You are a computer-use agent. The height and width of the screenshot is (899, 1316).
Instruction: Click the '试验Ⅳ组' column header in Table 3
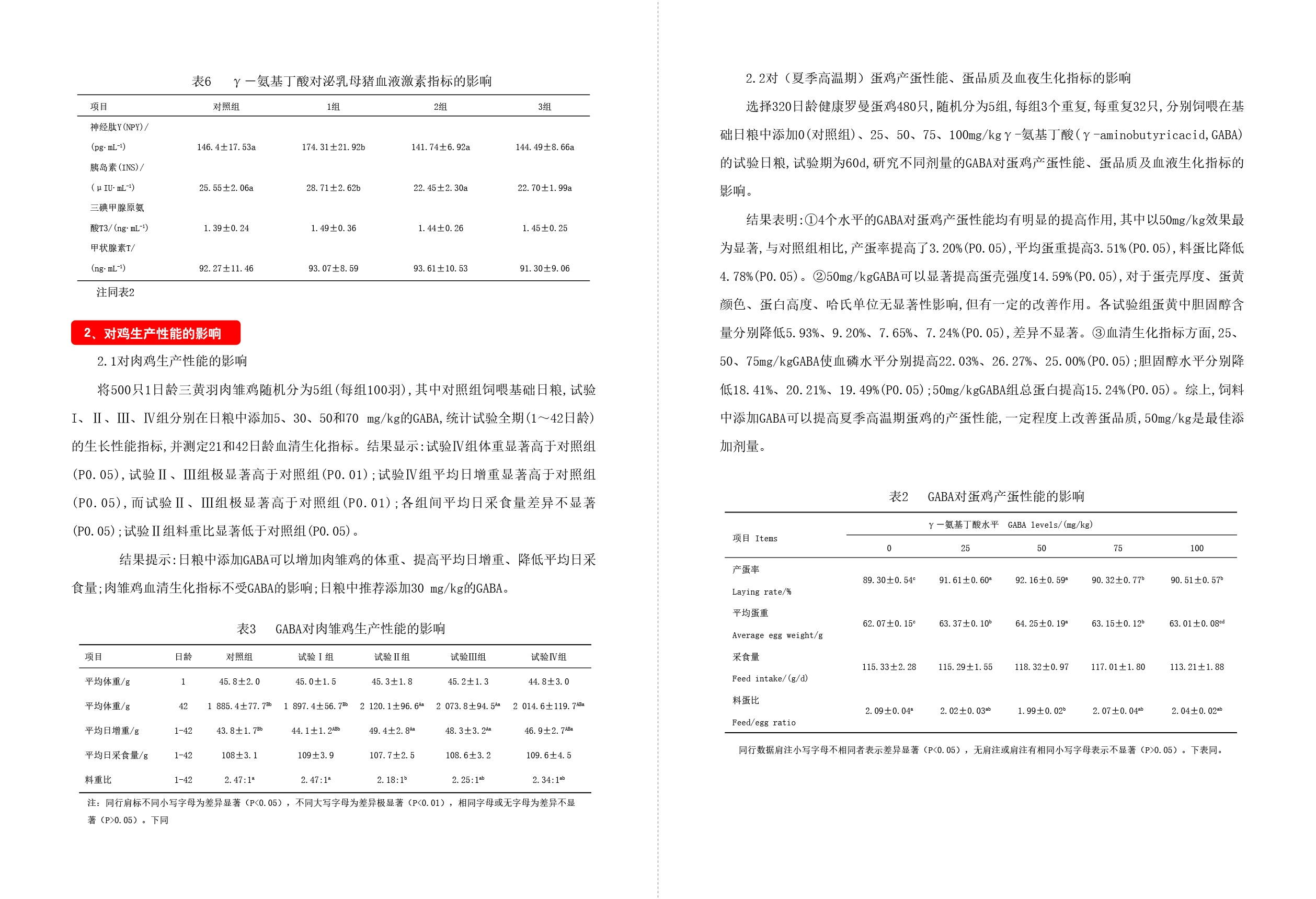click(548, 656)
